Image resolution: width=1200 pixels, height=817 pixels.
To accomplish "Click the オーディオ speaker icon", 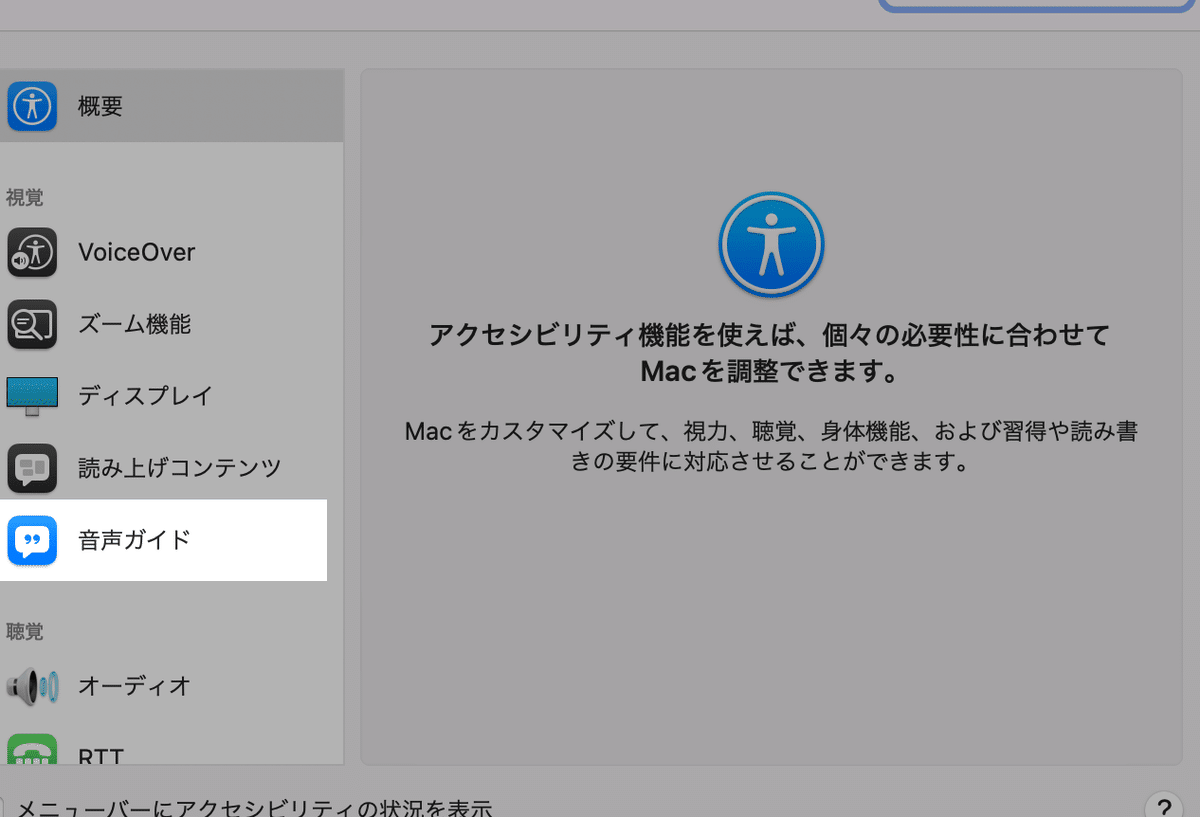I will 32,686.
